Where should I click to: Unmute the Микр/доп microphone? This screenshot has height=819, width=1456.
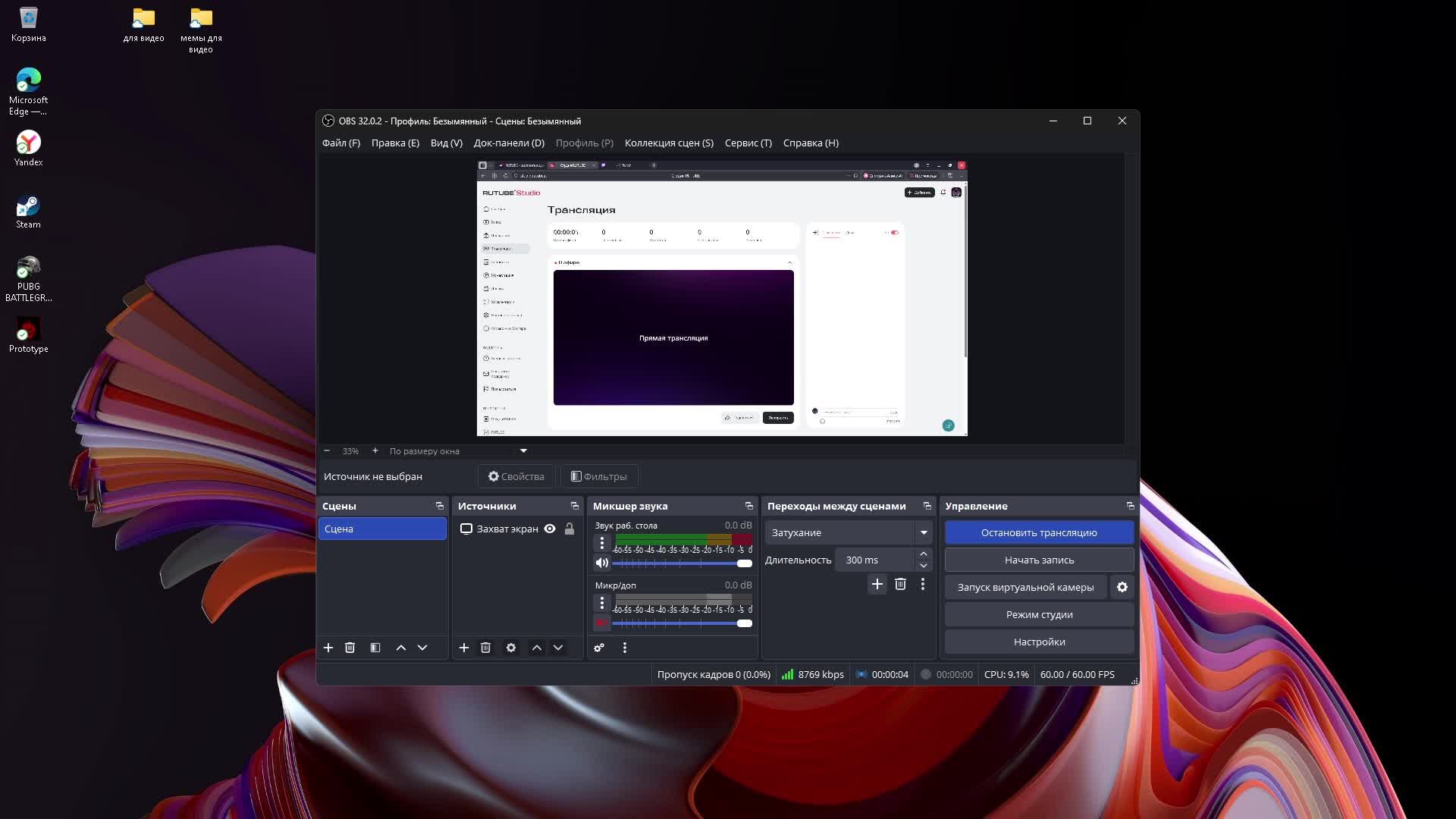(x=601, y=623)
